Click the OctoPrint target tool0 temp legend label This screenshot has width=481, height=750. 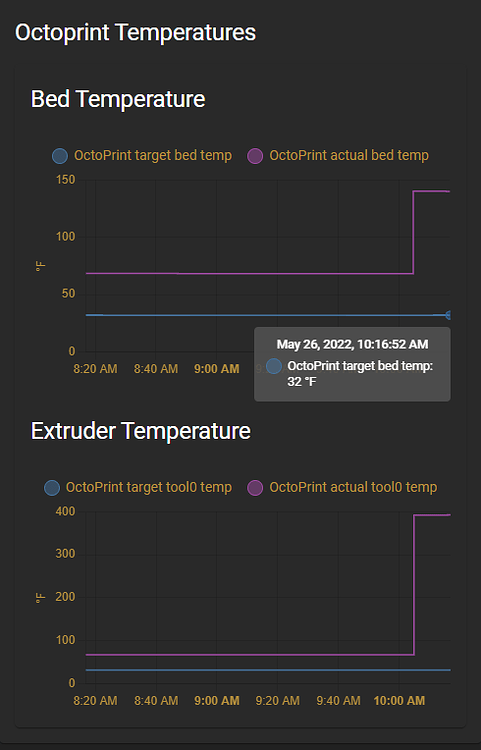(149, 487)
